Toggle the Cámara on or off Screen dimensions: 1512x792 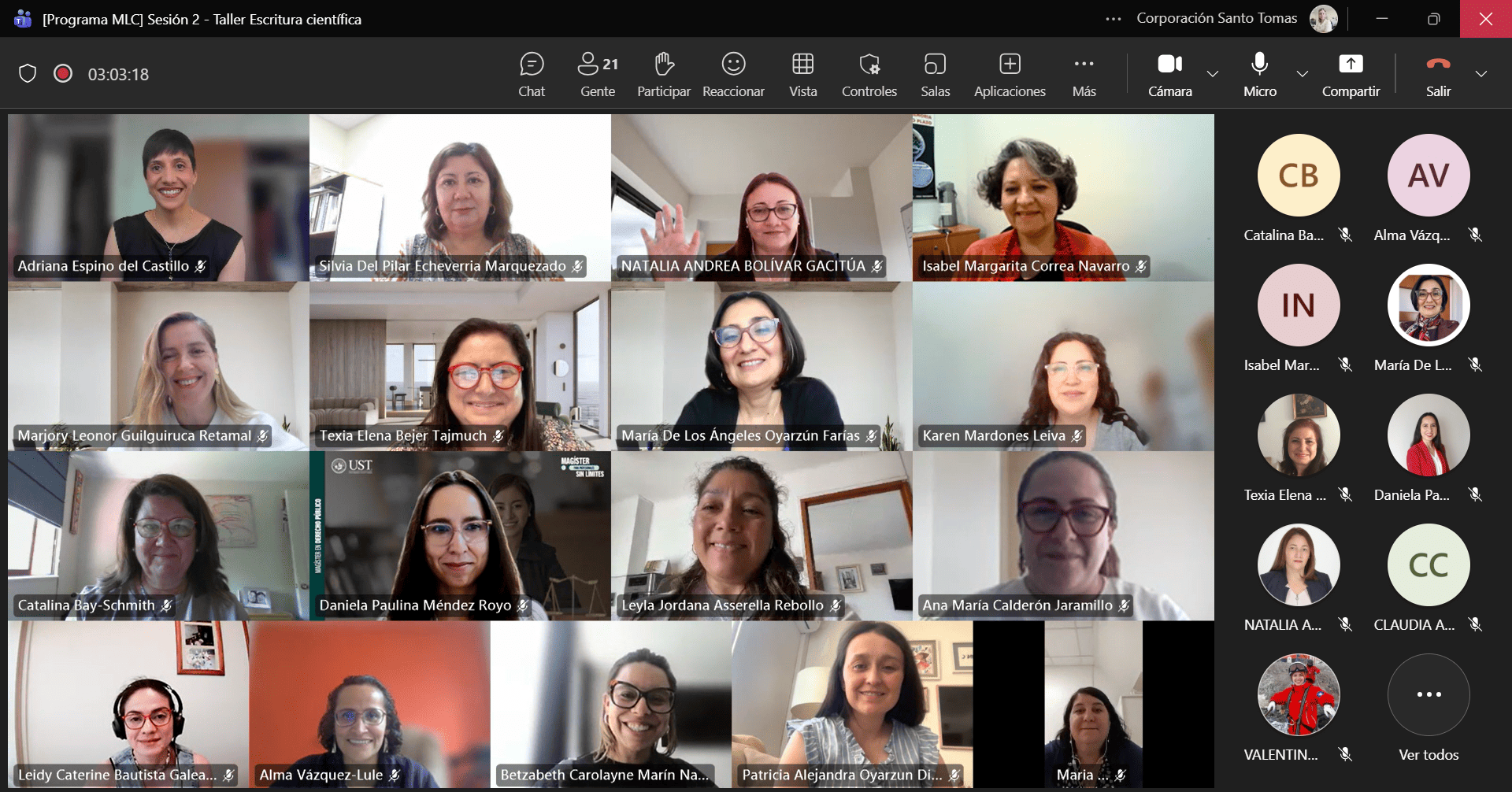coord(1169,73)
